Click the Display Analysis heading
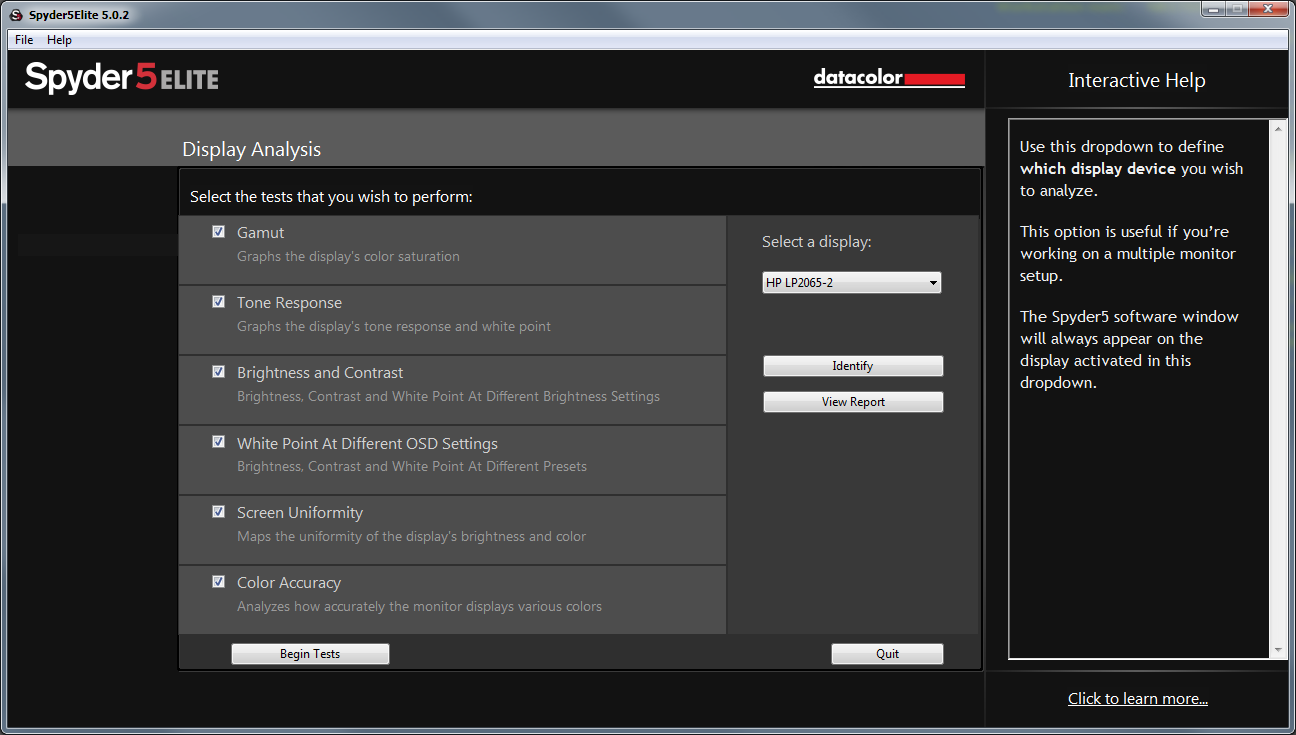The width and height of the screenshot is (1296, 735). point(251,150)
